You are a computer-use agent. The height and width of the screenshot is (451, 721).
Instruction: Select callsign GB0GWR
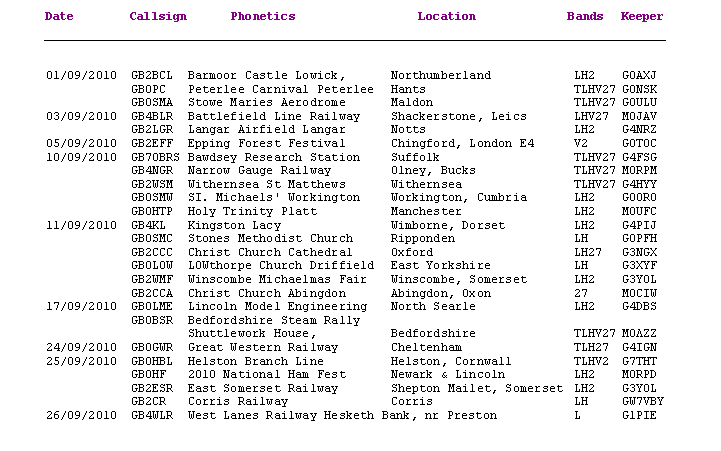(x=152, y=347)
